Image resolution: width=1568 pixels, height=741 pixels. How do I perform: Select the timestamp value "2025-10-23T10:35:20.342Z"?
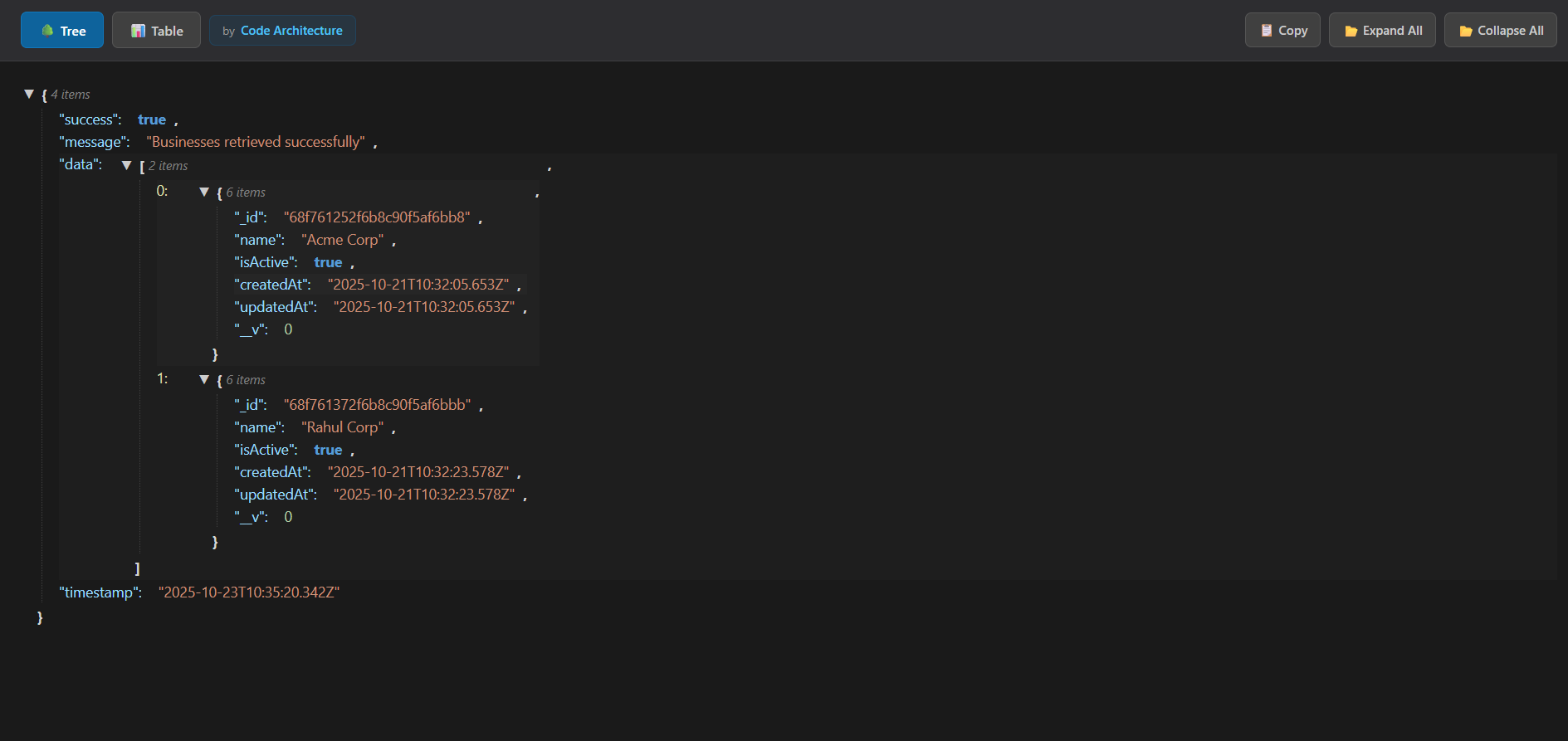249,592
